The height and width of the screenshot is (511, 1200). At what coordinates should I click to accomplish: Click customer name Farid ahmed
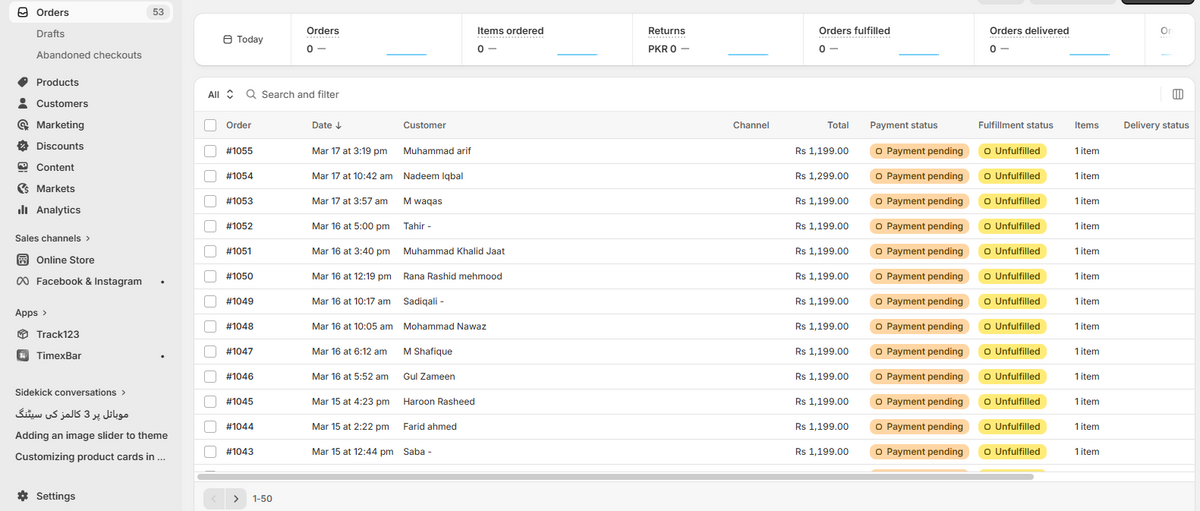point(430,426)
